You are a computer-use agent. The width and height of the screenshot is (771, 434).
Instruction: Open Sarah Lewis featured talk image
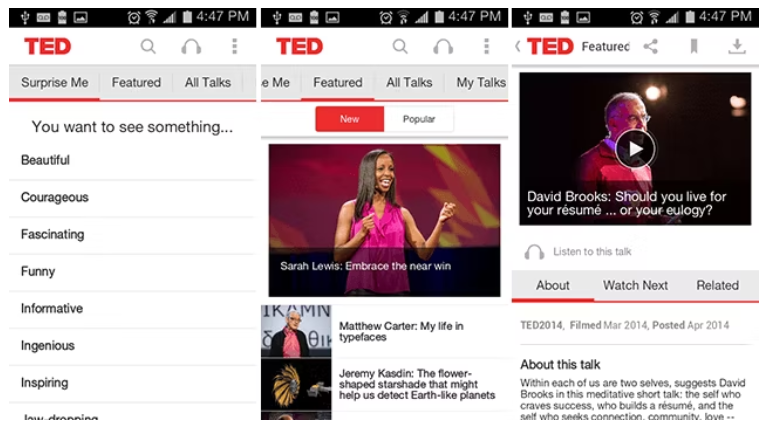(x=385, y=220)
